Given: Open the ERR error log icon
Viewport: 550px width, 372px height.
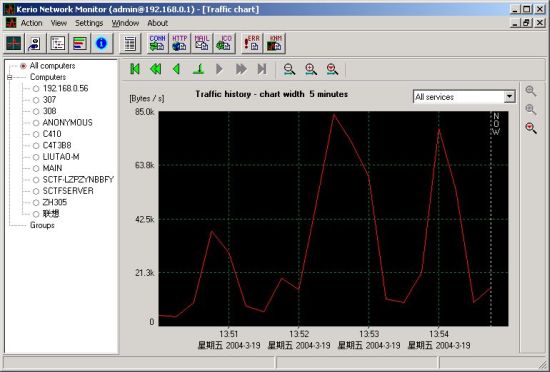Looking at the screenshot, I should (x=252, y=43).
